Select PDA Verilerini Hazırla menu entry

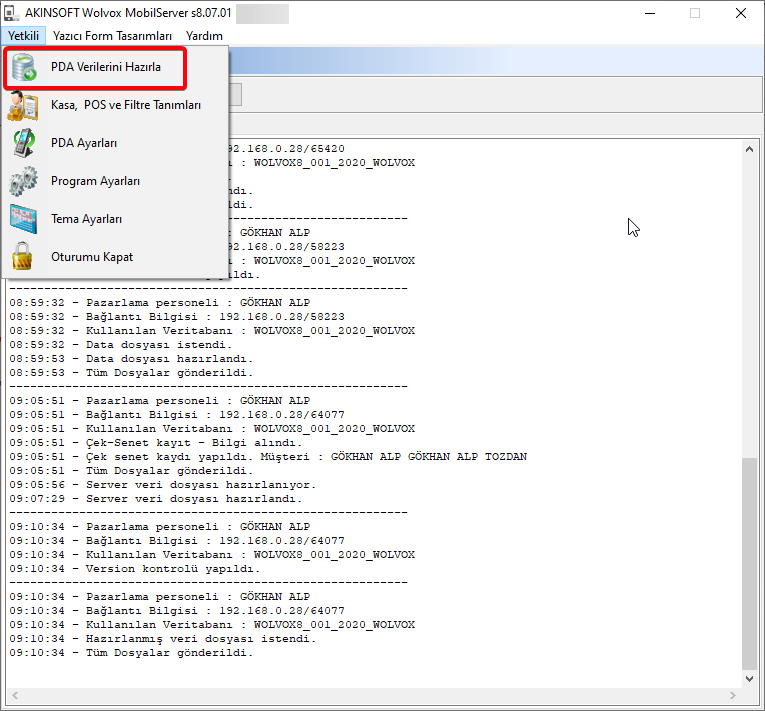click(x=115, y=67)
